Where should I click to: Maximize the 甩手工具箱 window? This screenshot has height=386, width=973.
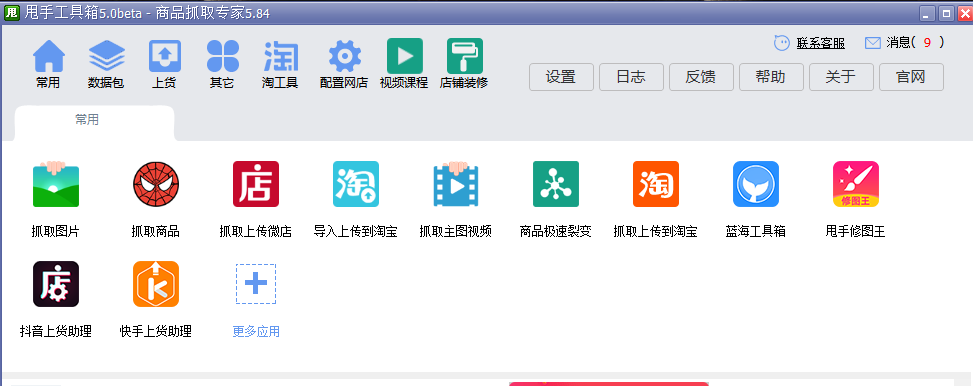[x=946, y=14]
